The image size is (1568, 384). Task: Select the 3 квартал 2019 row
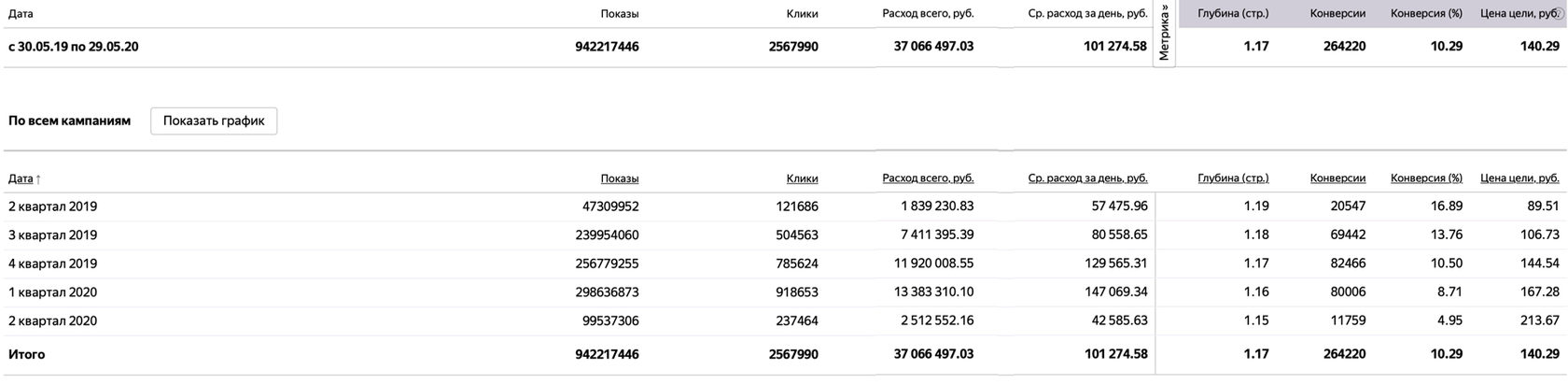coord(52,235)
